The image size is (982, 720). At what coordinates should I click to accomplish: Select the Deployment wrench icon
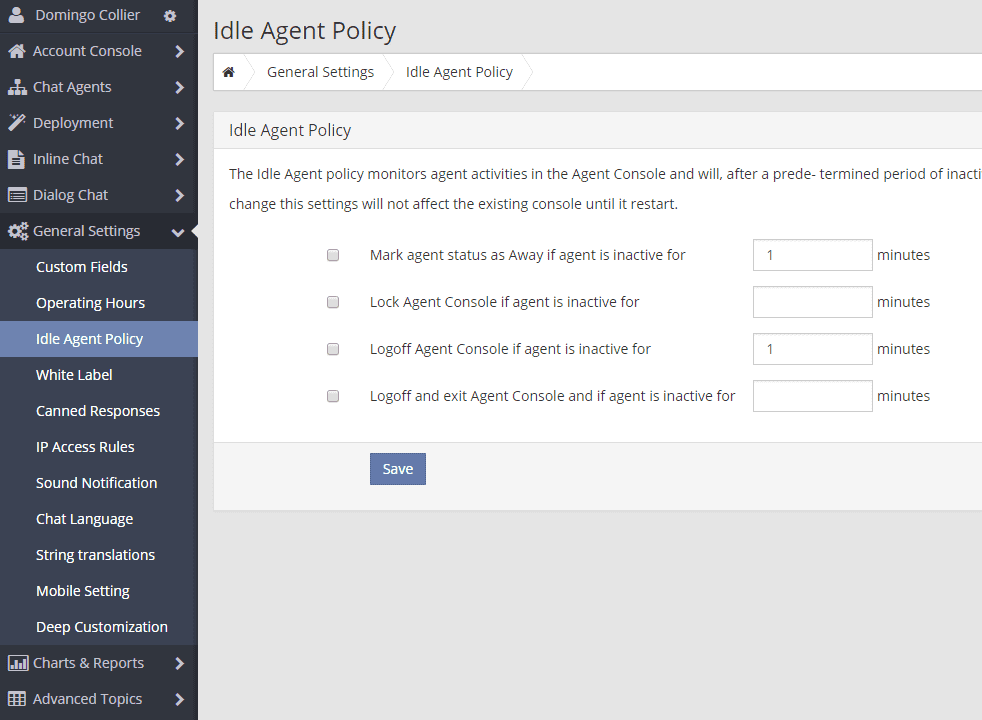tap(14, 122)
